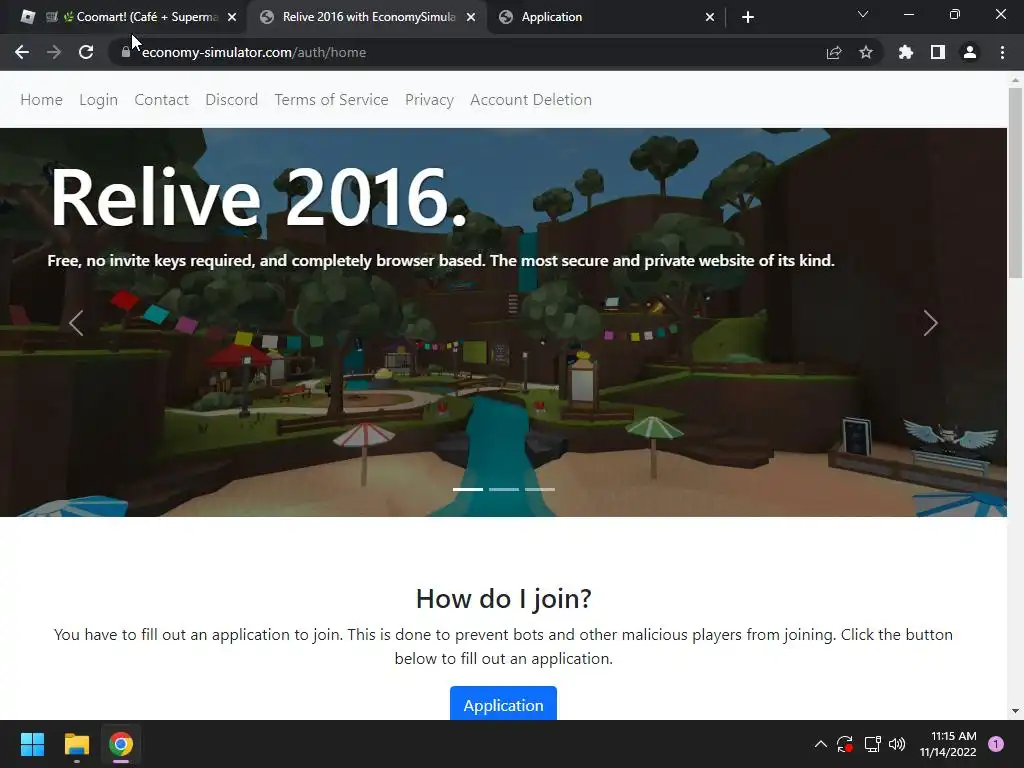Open File Explorer from the taskbar
The image size is (1024, 768).
(x=76, y=744)
